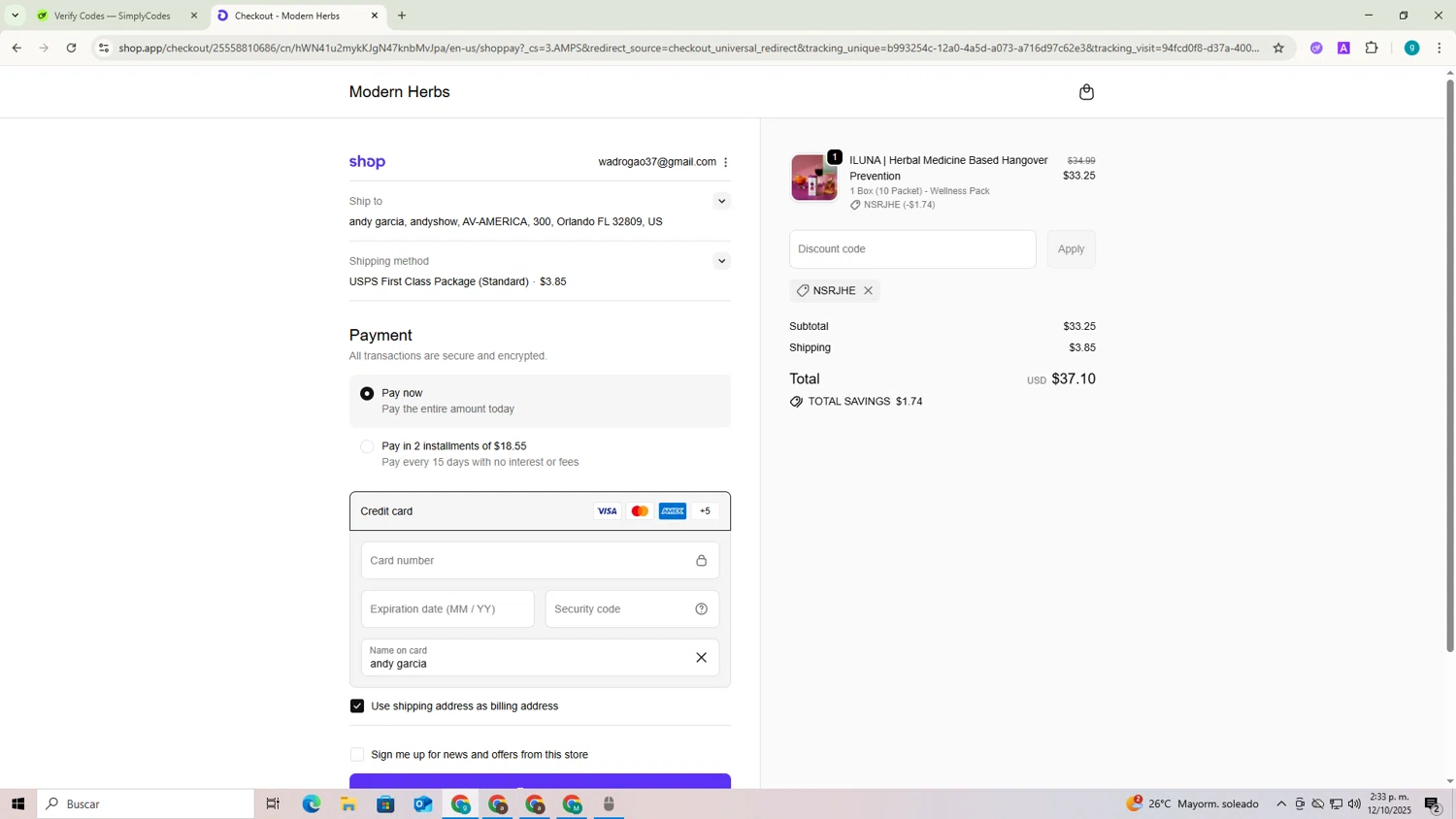
Task: Show security code help tooltip
Action: [701, 609]
